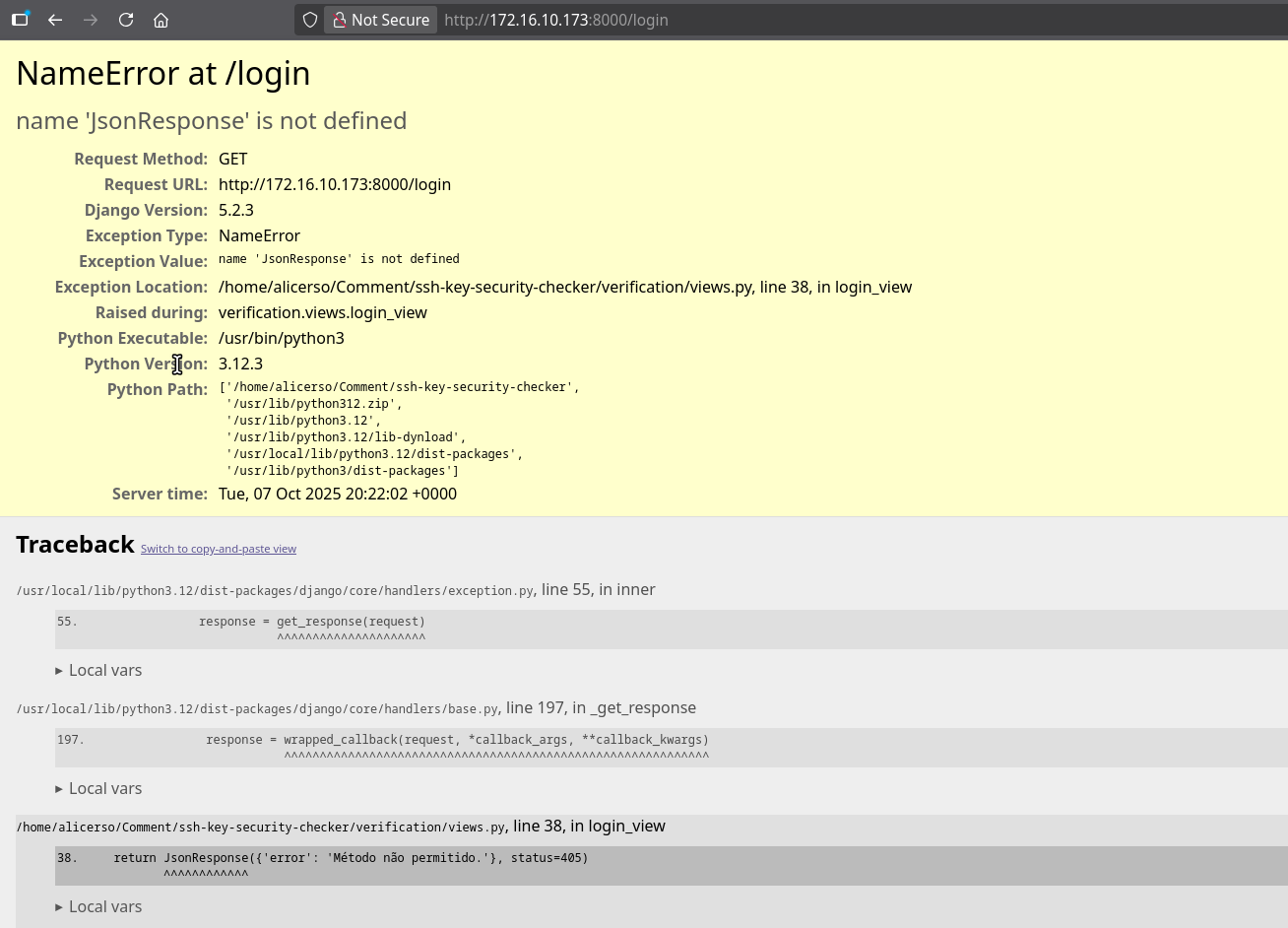Click the Request URL value text

click(x=335, y=184)
